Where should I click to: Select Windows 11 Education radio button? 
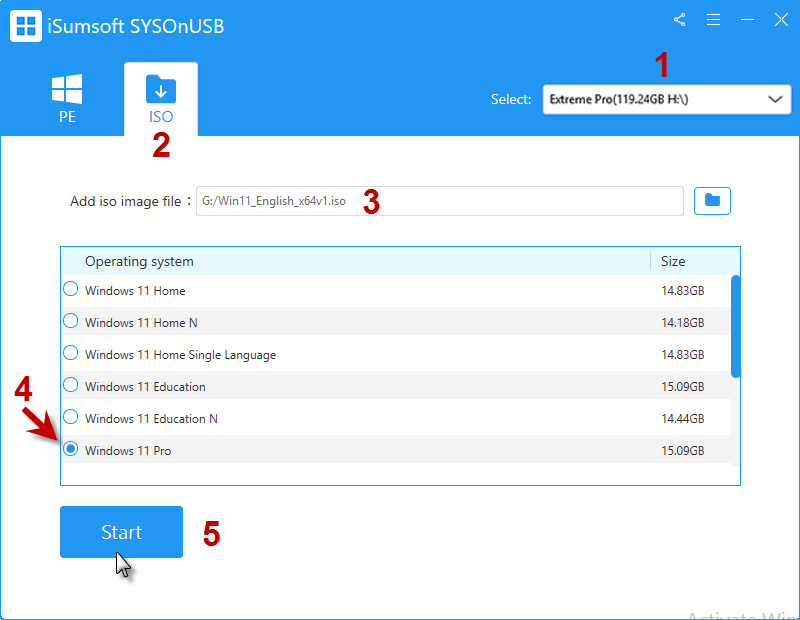70,385
